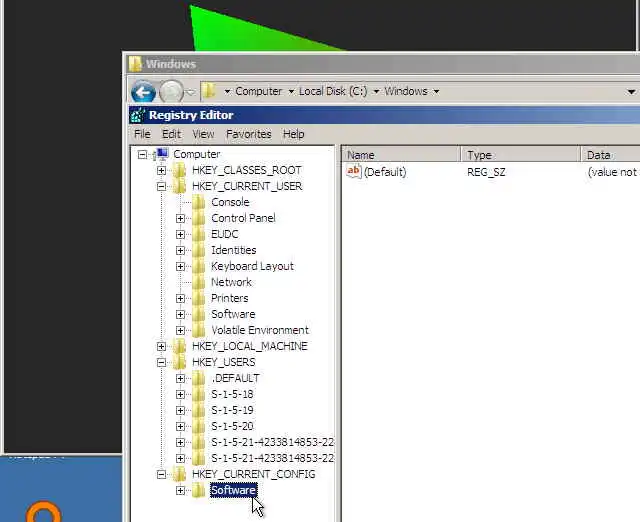The height and width of the screenshot is (522, 640).
Task: Select the S-1-5-20 key
Action: click(232, 426)
